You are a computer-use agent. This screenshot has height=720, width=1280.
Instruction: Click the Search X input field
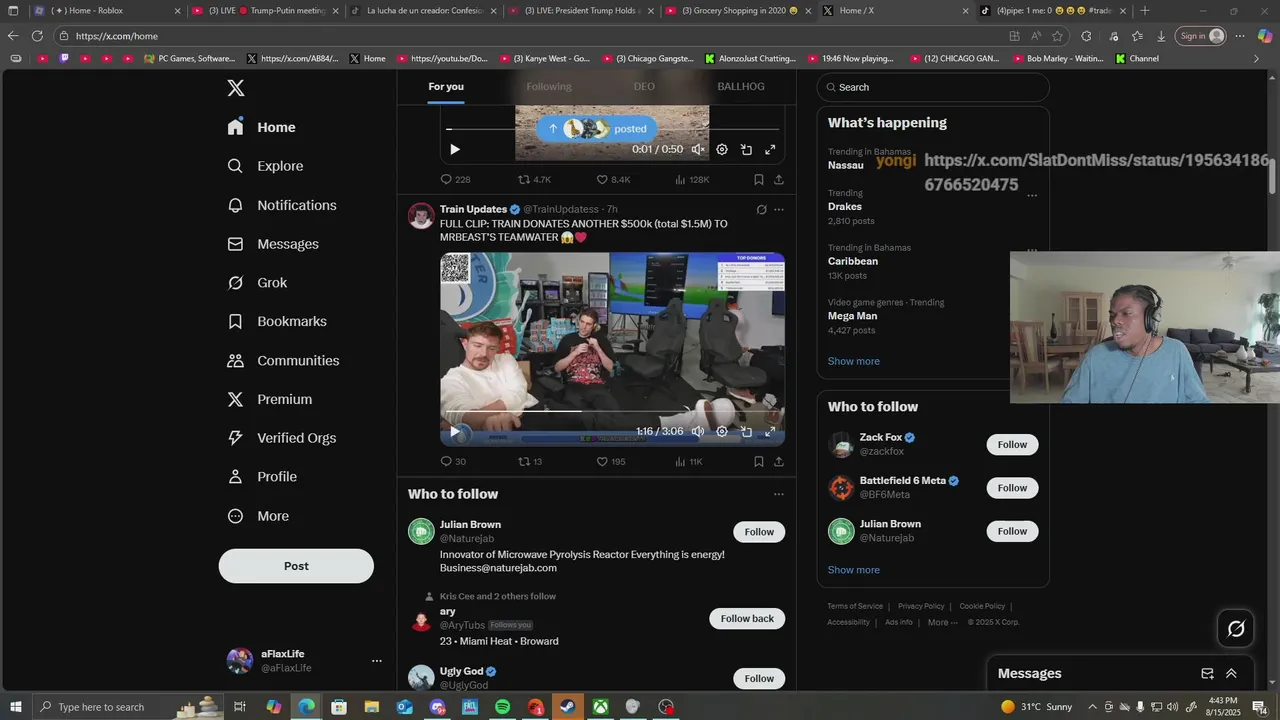pyautogui.click(x=933, y=87)
